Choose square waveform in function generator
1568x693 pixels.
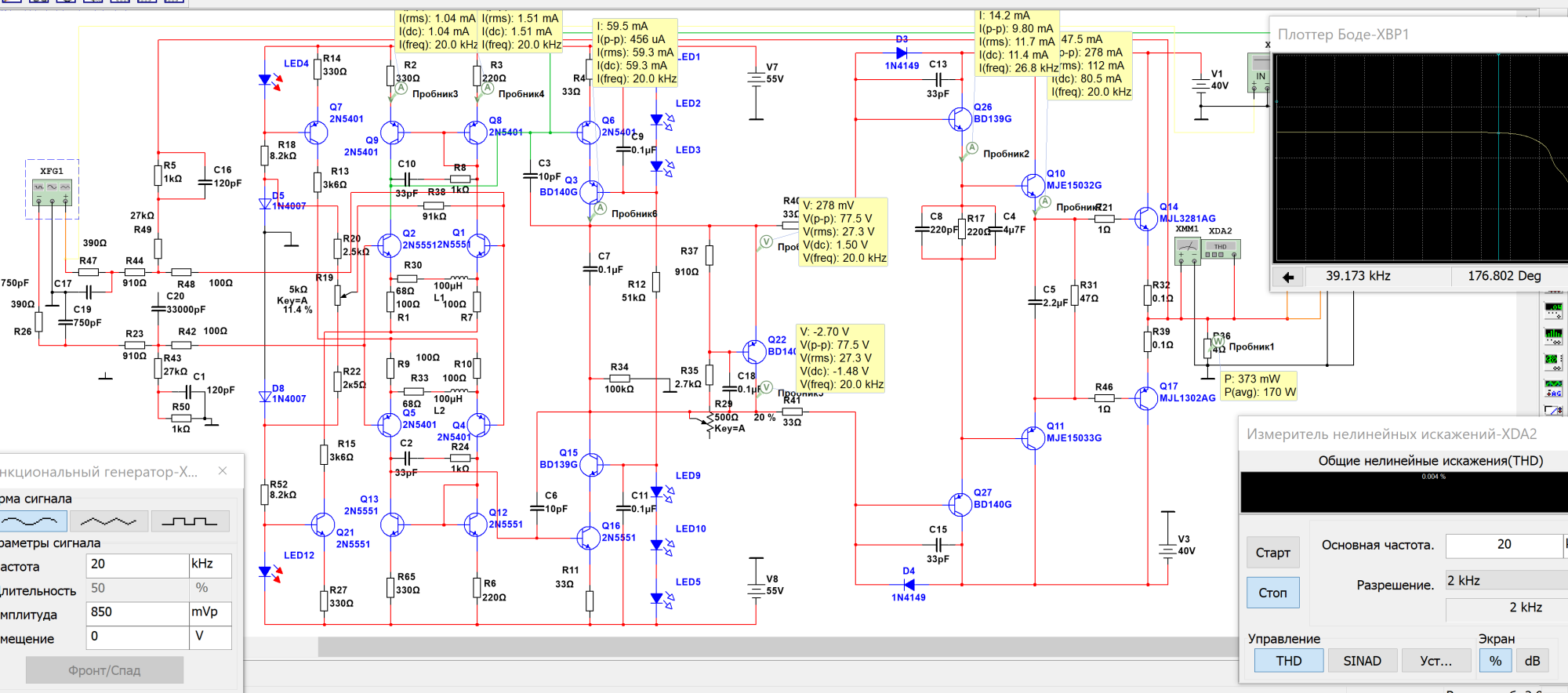pyautogui.click(x=190, y=521)
